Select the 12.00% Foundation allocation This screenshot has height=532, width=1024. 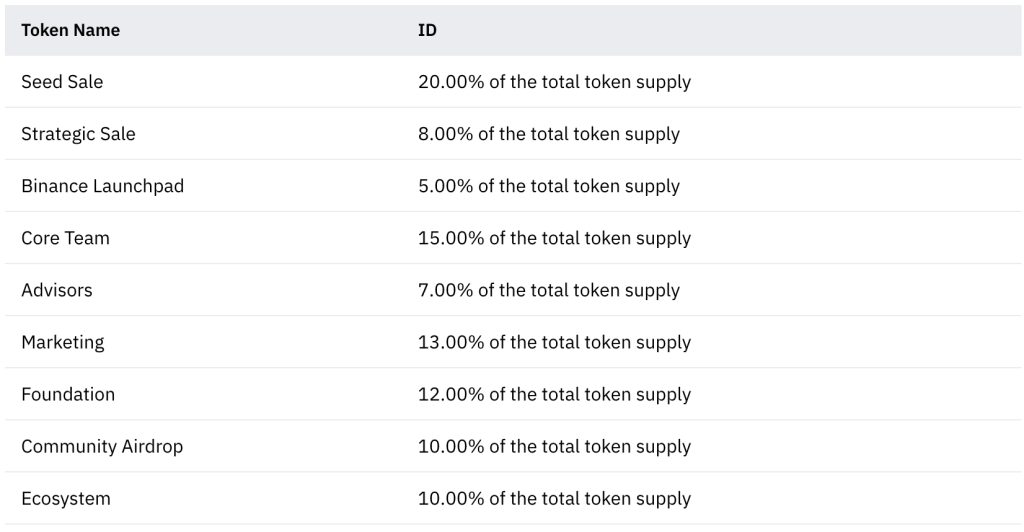point(554,394)
